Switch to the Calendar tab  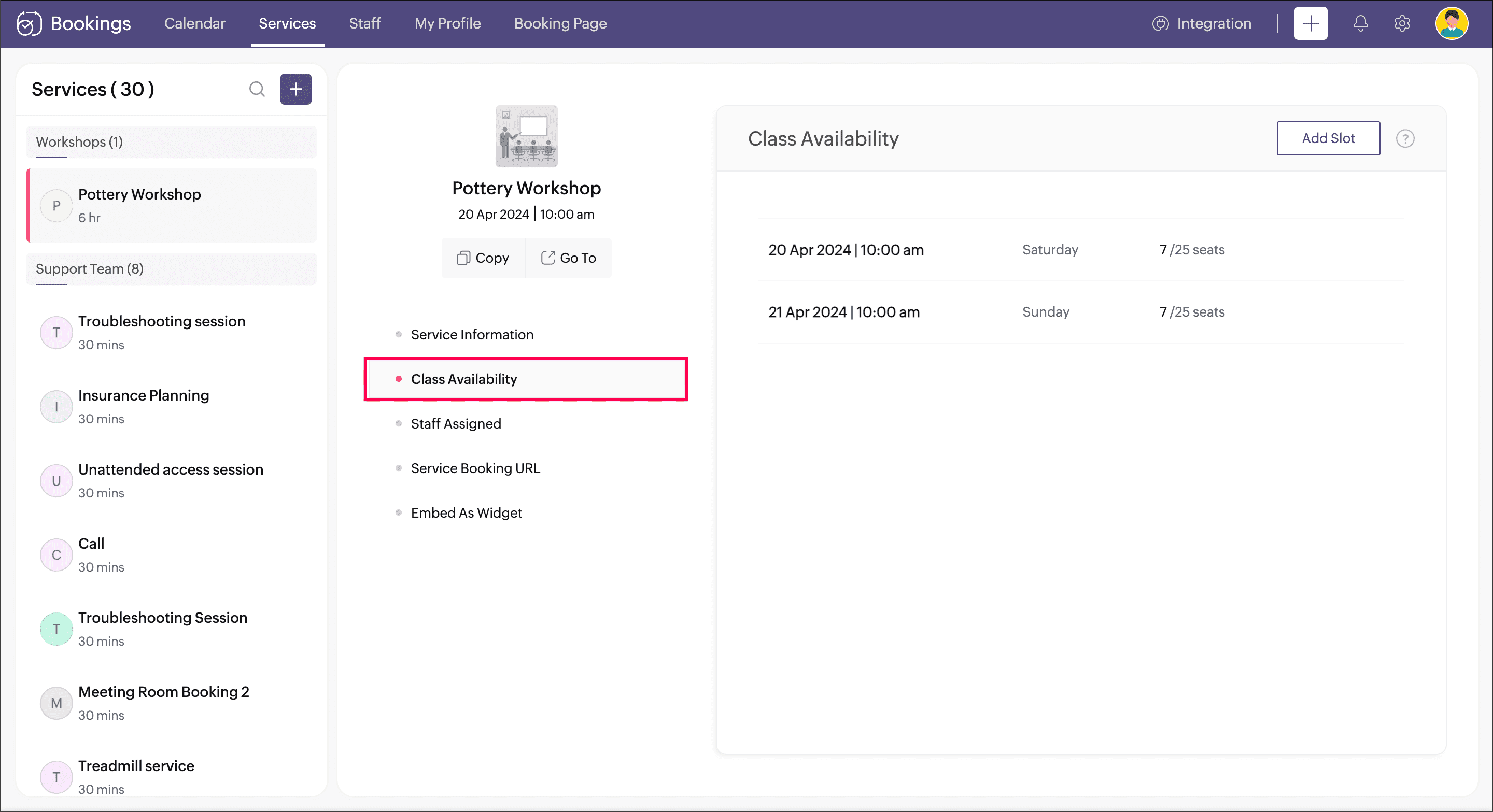195,23
